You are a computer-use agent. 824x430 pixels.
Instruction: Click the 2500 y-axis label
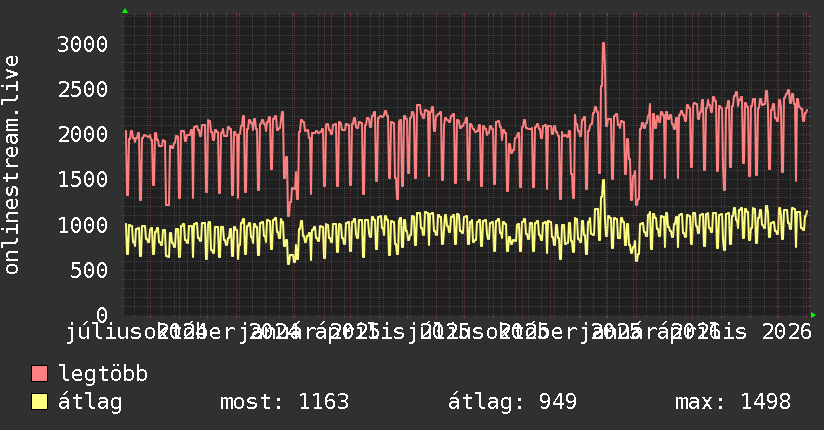tap(83, 89)
